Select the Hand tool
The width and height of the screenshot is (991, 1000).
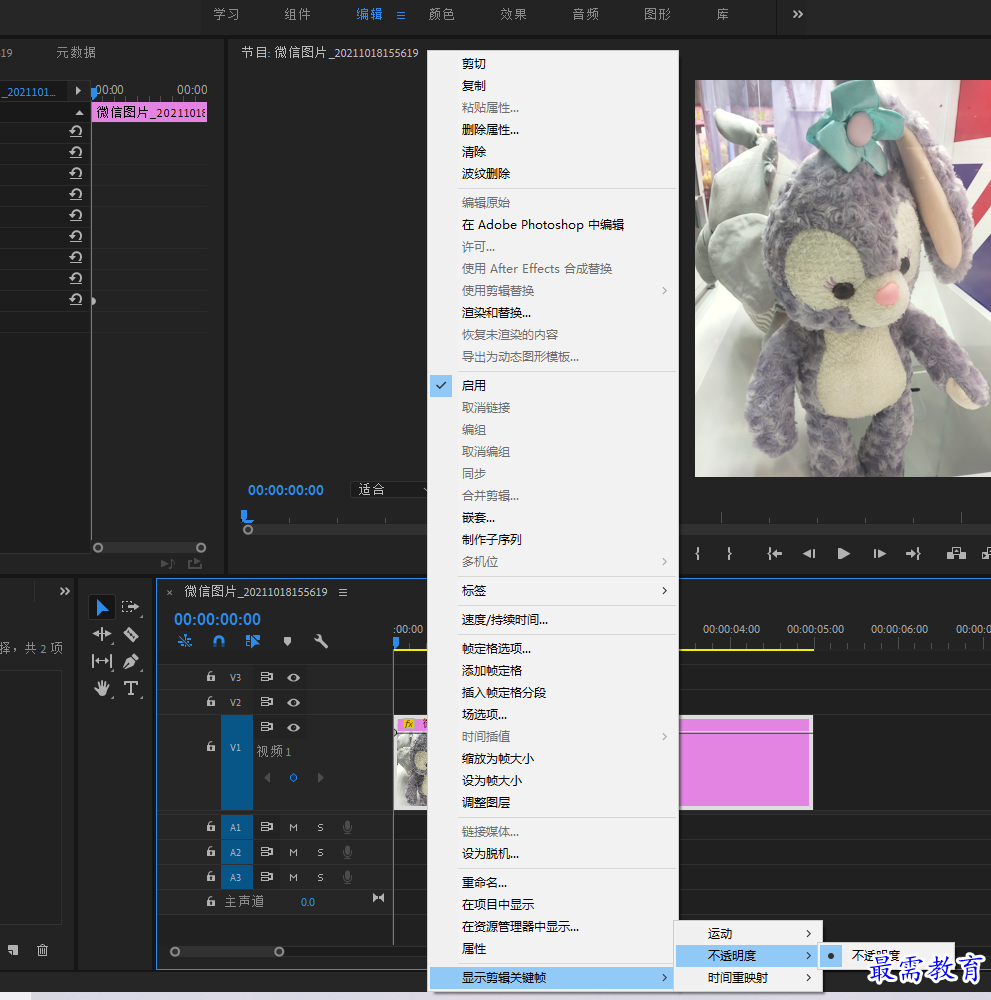pyautogui.click(x=102, y=688)
